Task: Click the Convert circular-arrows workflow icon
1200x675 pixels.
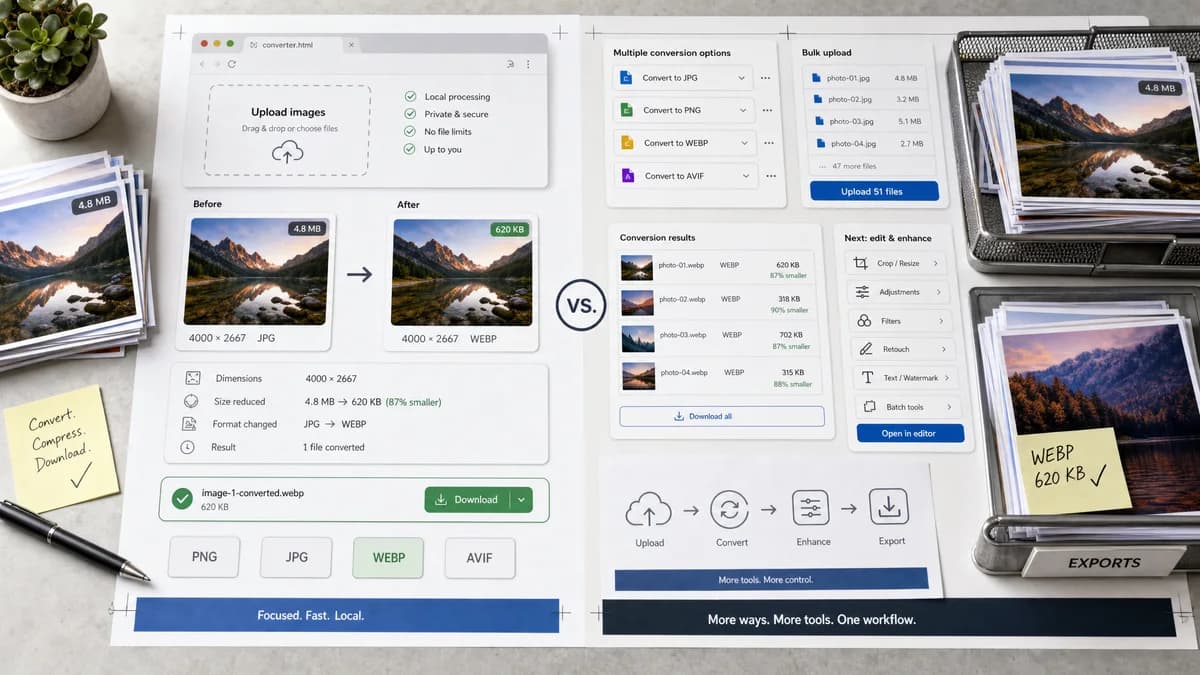Action: [x=730, y=510]
